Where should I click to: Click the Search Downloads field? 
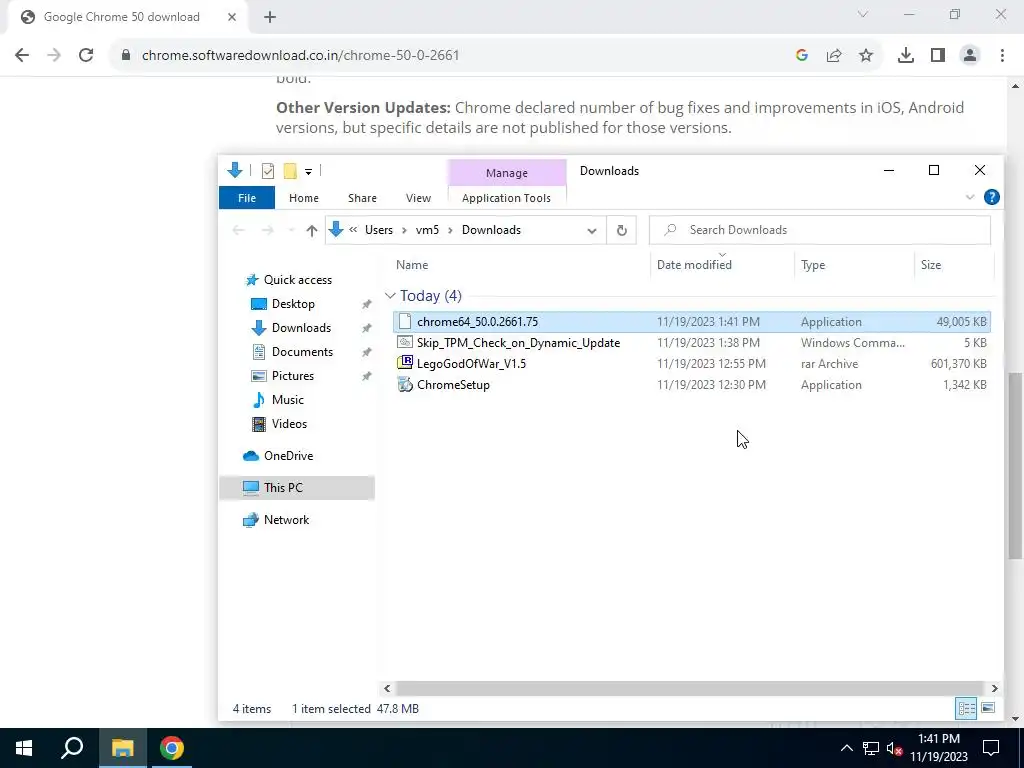[x=820, y=231]
